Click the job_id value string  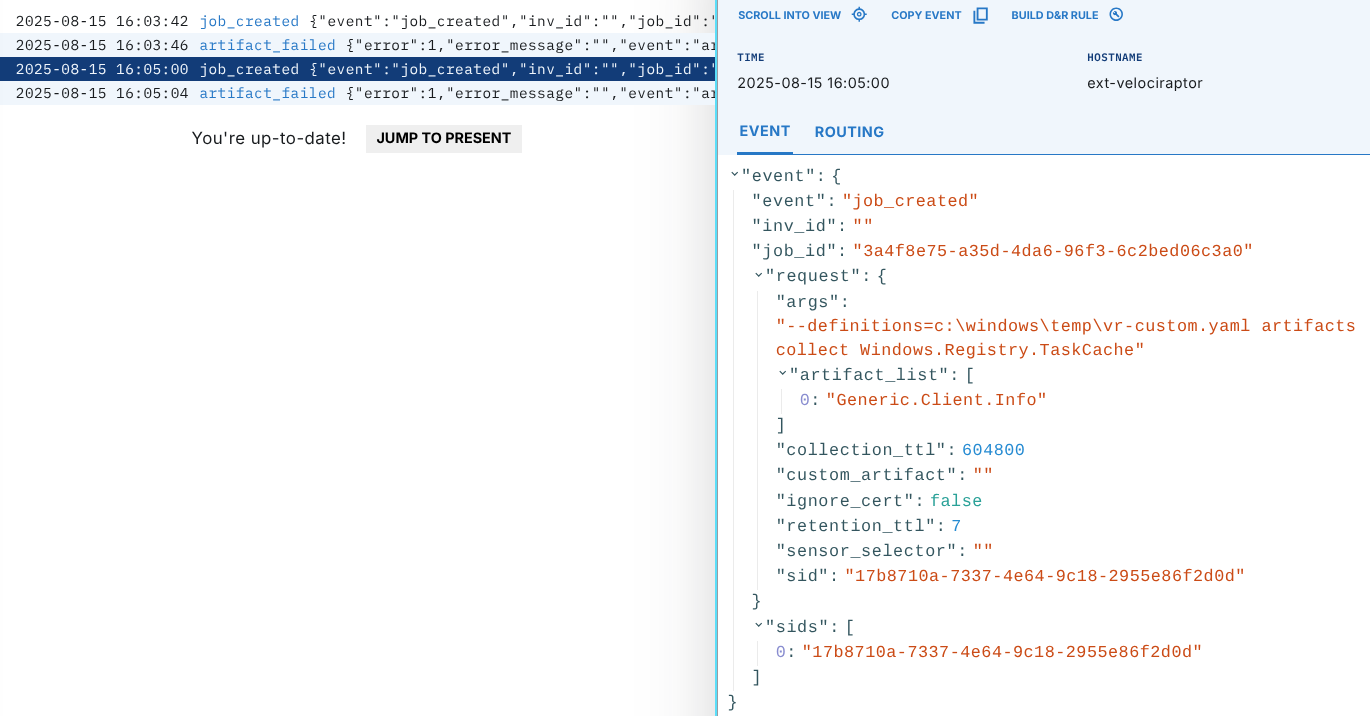pos(1052,251)
